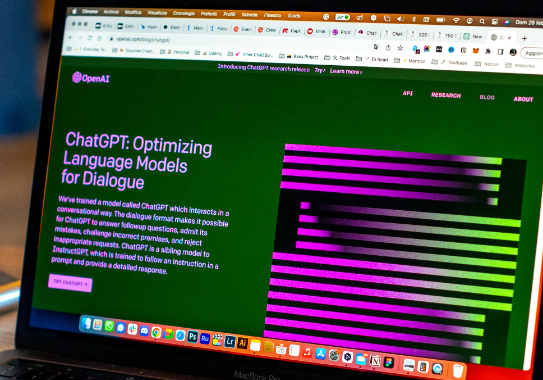Image resolution: width=543 pixels, height=380 pixels.
Task: Open Lightroom in the dock
Action: pyautogui.click(x=230, y=342)
